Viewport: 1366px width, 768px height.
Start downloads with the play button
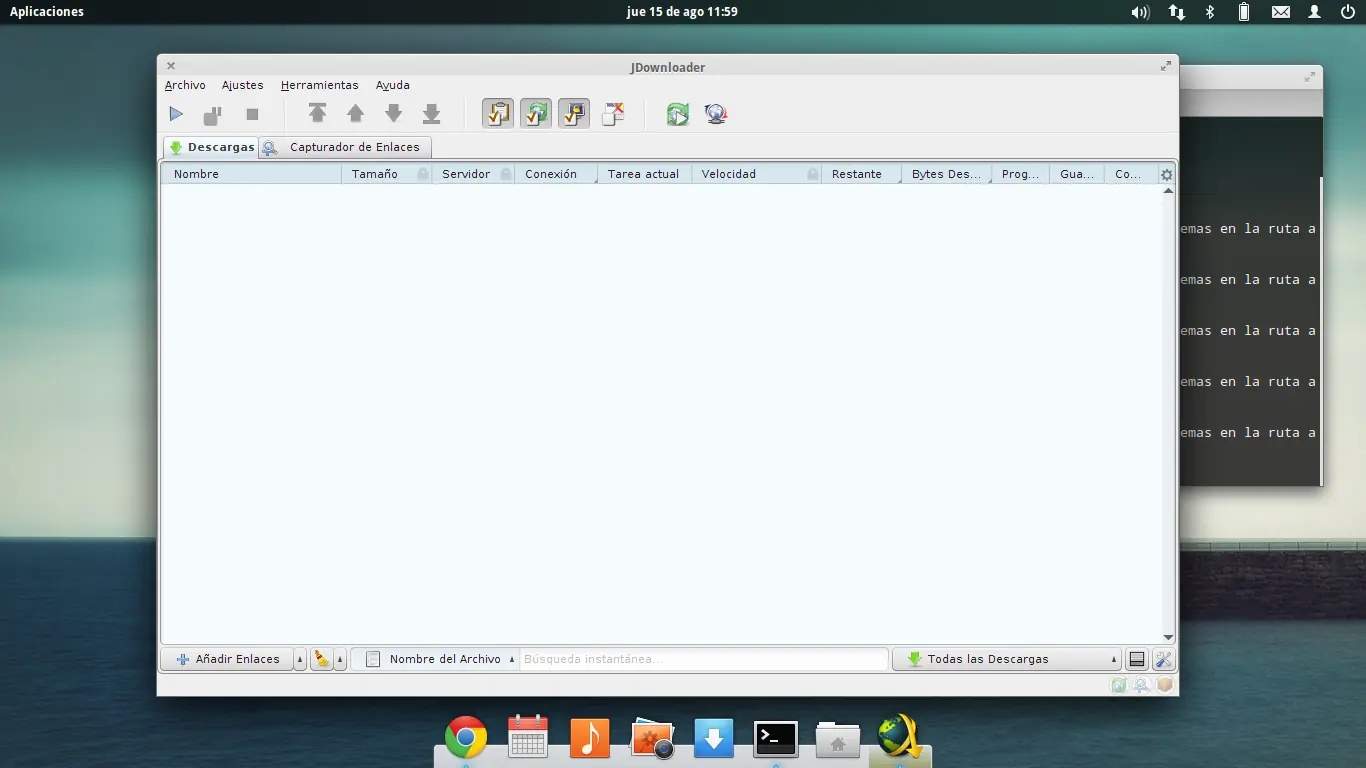click(x=176, y=115)
